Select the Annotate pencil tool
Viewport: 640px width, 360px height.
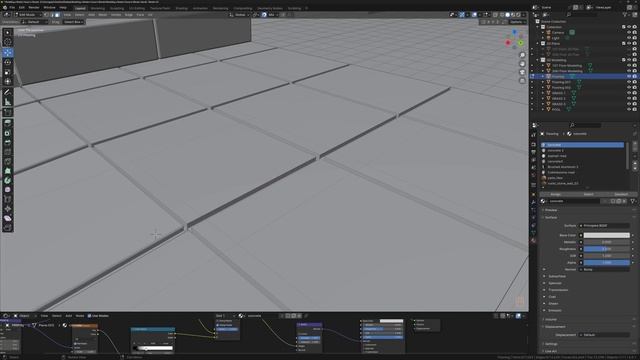pos(8,92)
